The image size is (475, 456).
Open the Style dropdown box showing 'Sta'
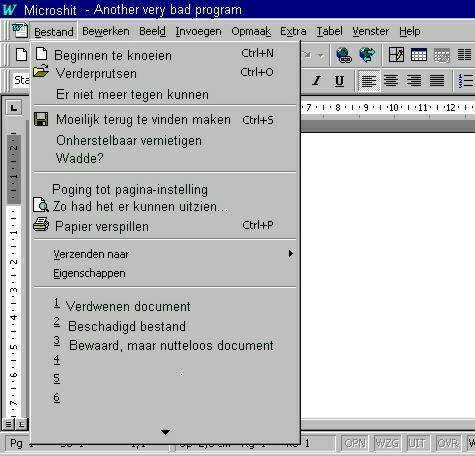point(21,80)
